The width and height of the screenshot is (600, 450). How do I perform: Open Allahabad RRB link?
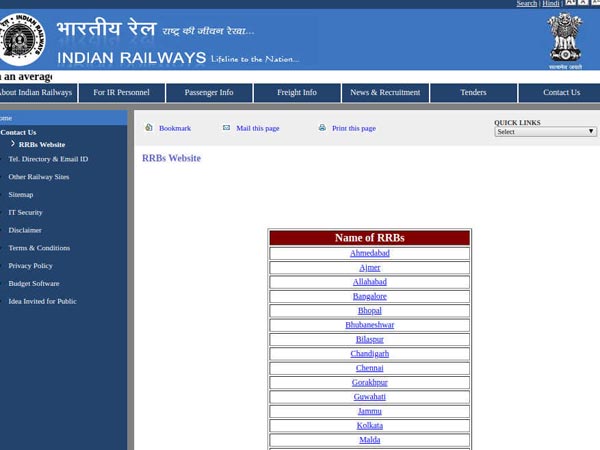(x=370, y=282)
